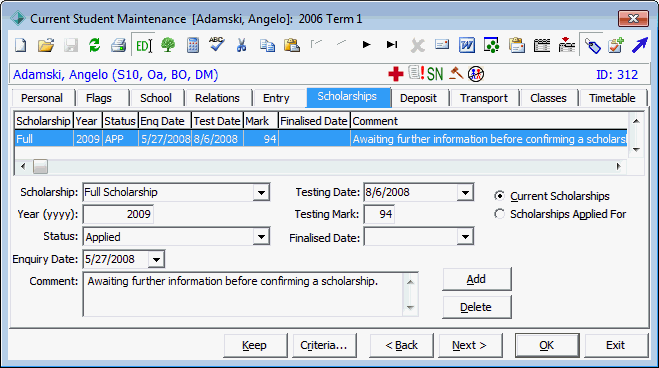Advance with the Next > button
This screenshot has height=368, width=659.
pos(470,345)
